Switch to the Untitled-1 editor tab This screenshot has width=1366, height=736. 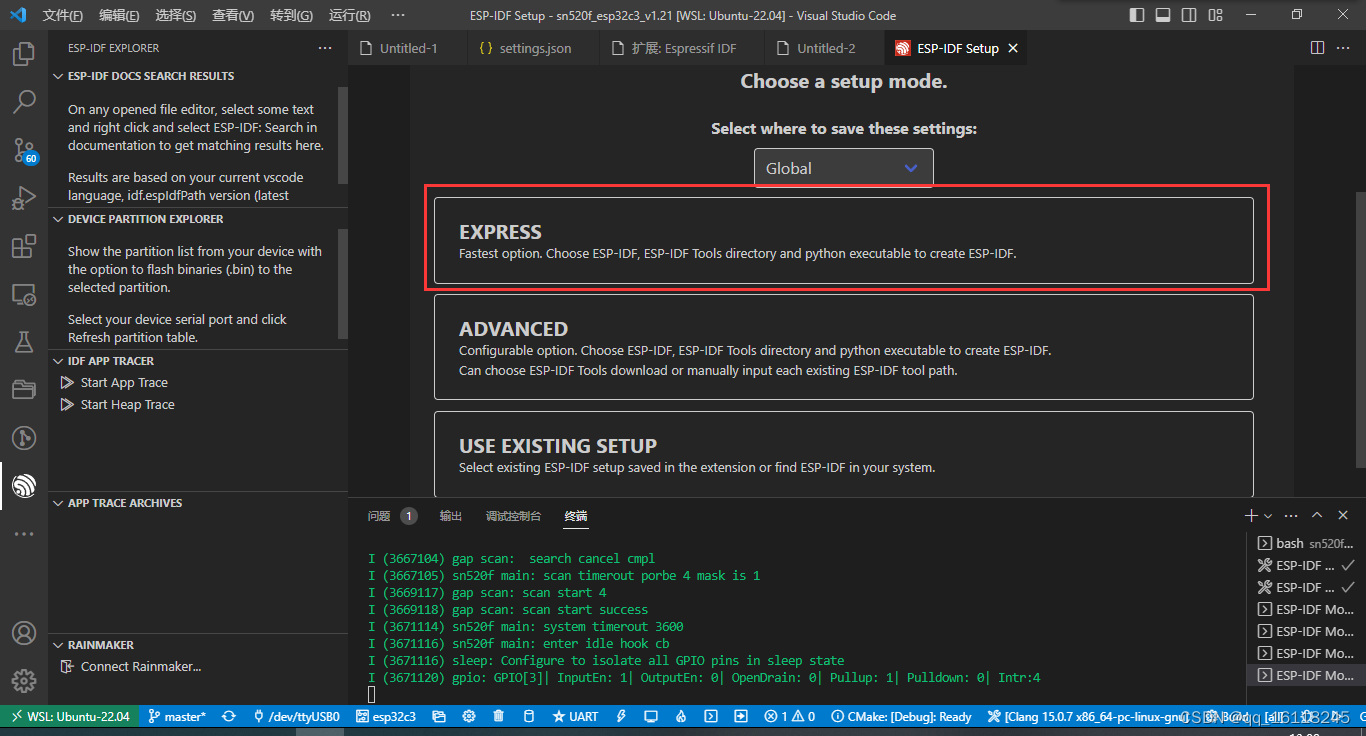click(x=407, y=48)
